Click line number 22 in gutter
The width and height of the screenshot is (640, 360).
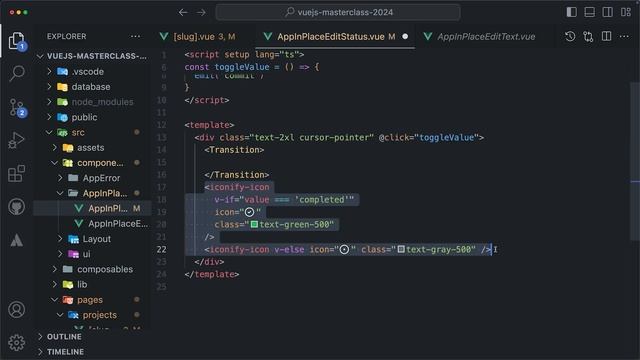(x=161, y=249)
